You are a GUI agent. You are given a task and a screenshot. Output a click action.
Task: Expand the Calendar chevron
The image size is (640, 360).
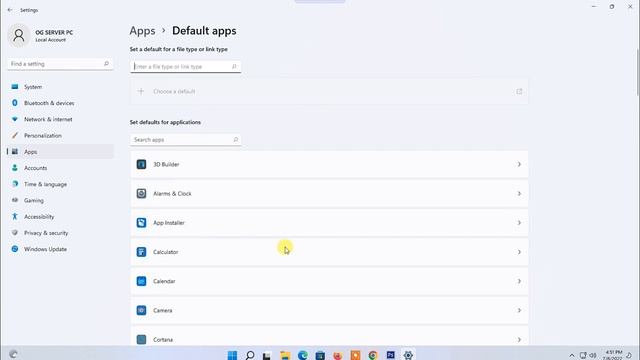519,281
